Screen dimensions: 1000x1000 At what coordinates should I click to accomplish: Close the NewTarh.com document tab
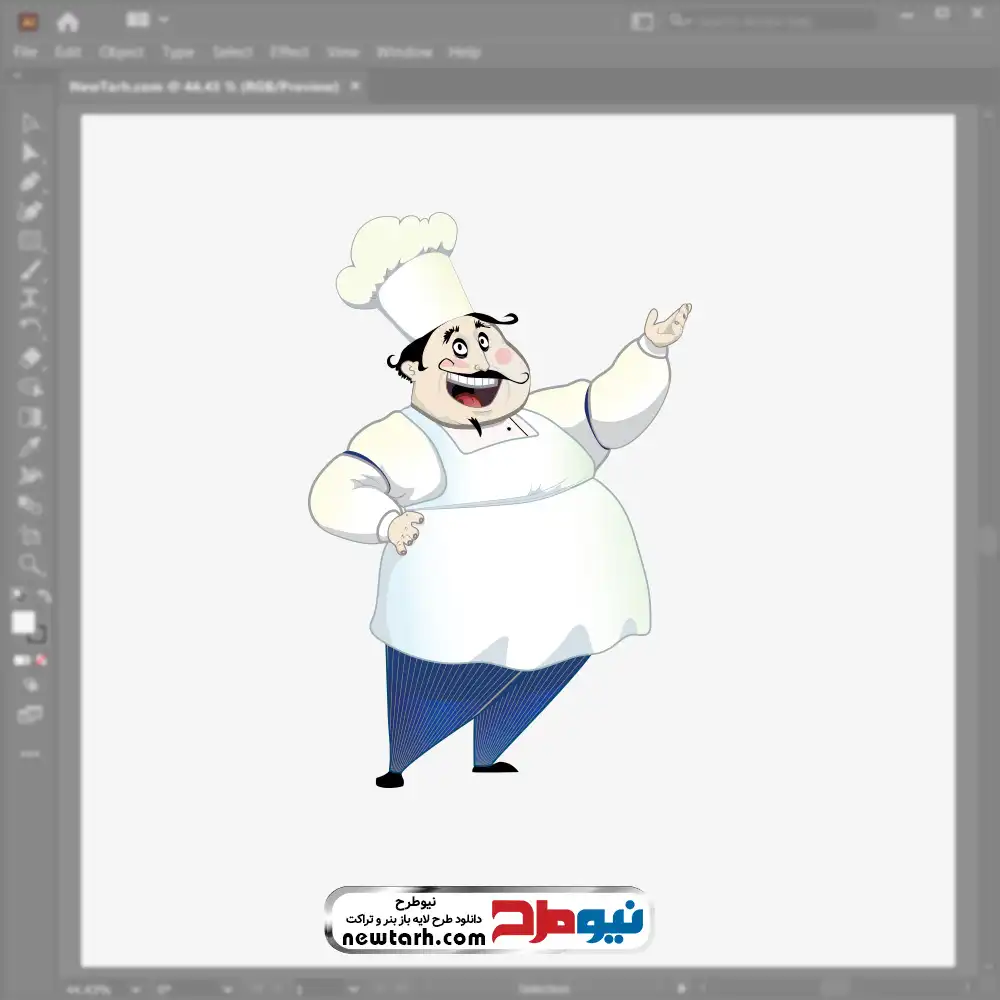coord(353,87)
